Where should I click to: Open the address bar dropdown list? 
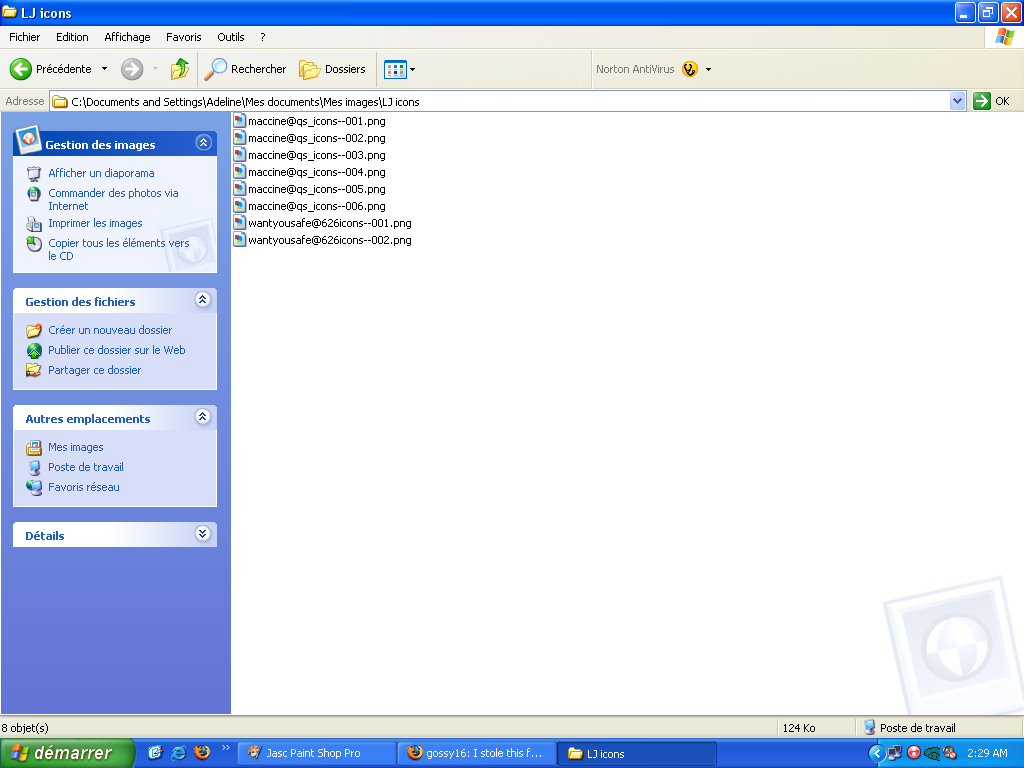[x=957, y=101]
